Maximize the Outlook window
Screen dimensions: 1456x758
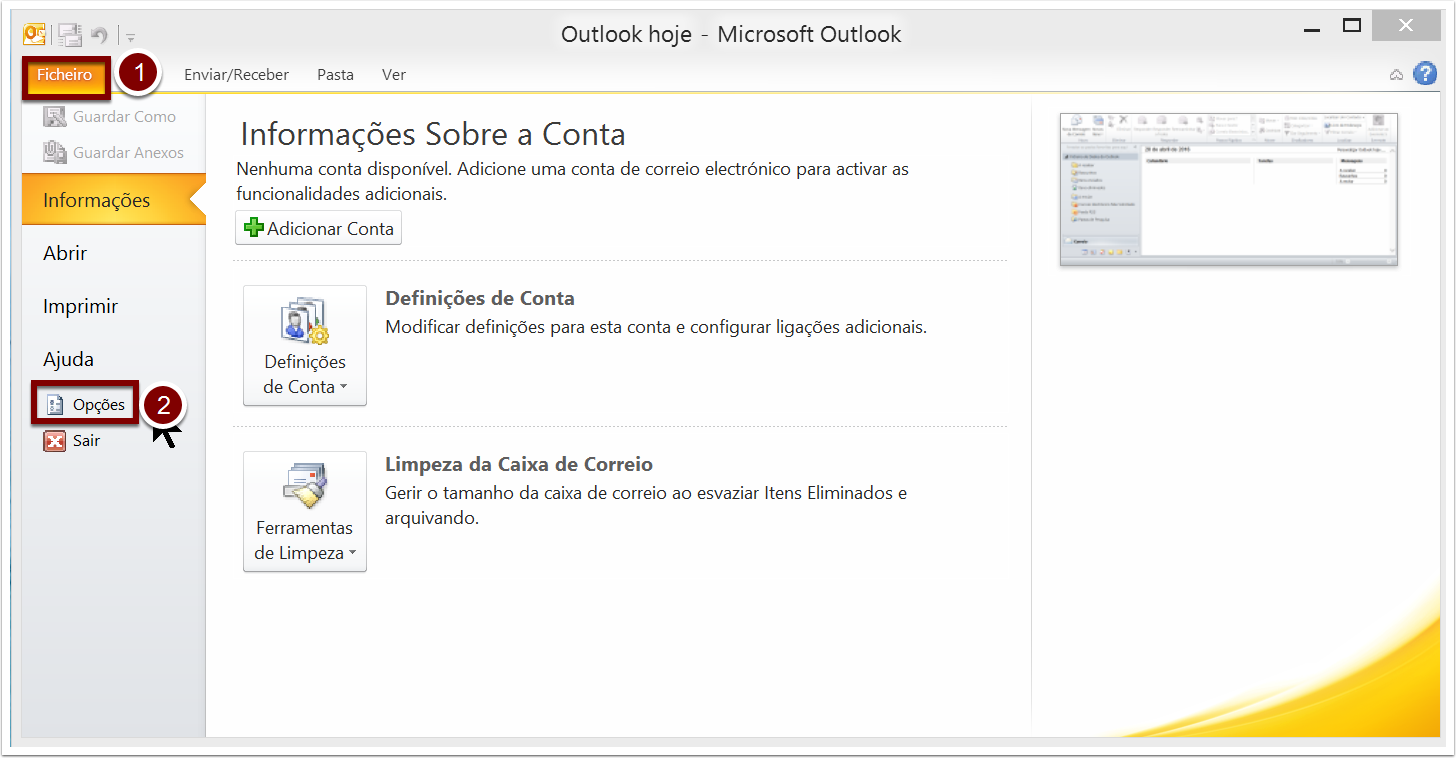1352,27
